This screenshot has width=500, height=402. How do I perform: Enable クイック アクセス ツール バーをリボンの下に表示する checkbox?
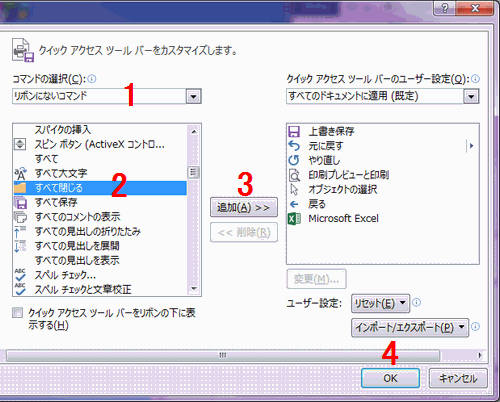(17, 313)
